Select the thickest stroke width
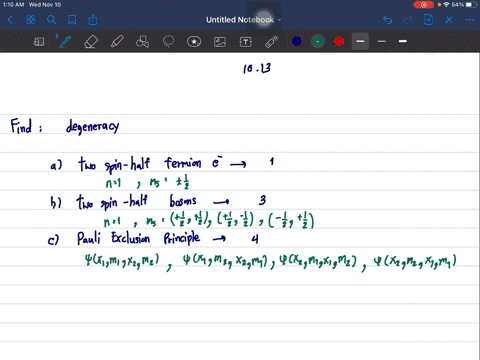The image size is (480, 360). [403, 41]
